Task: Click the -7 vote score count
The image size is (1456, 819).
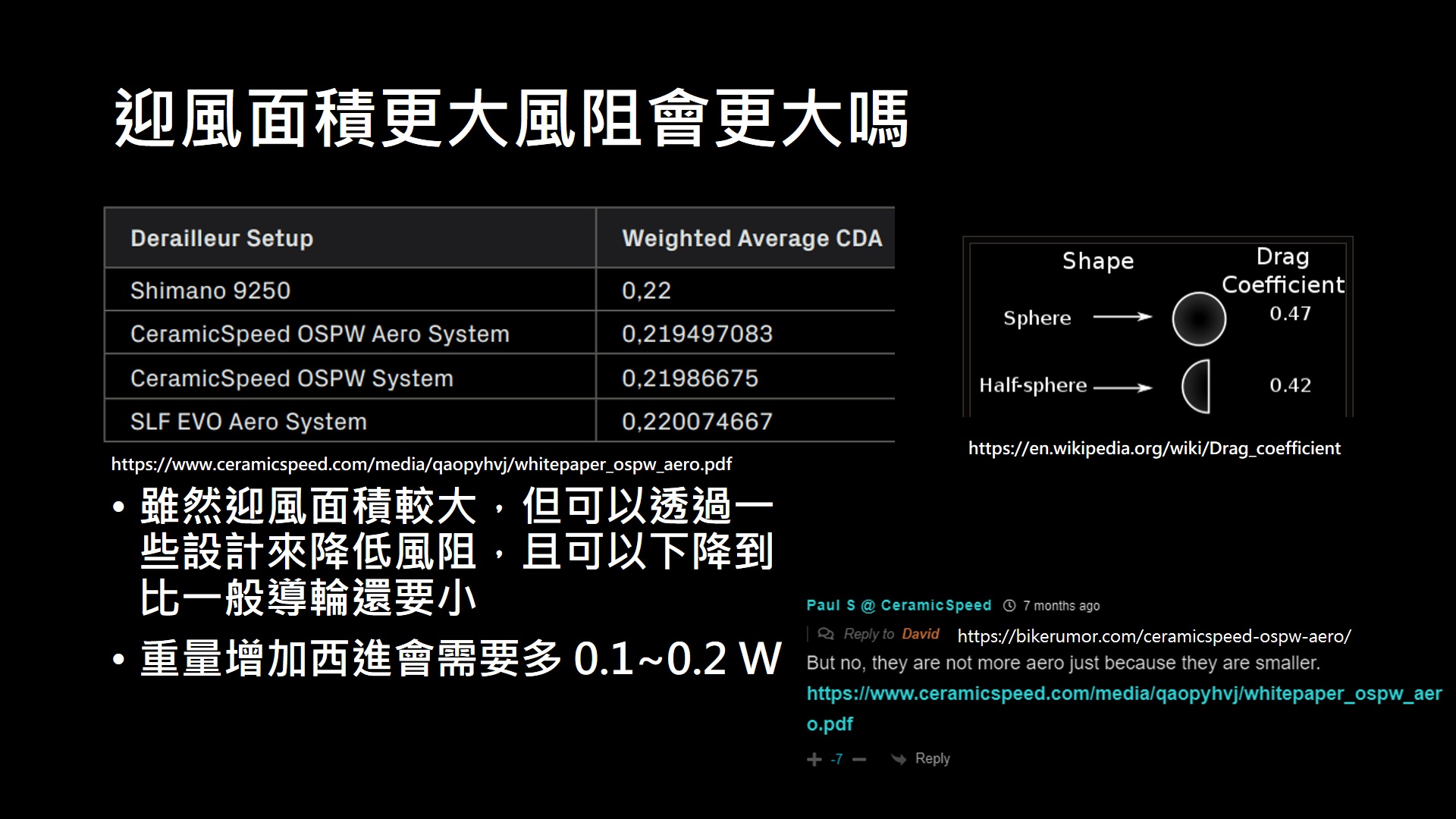Action: [836, 759]
